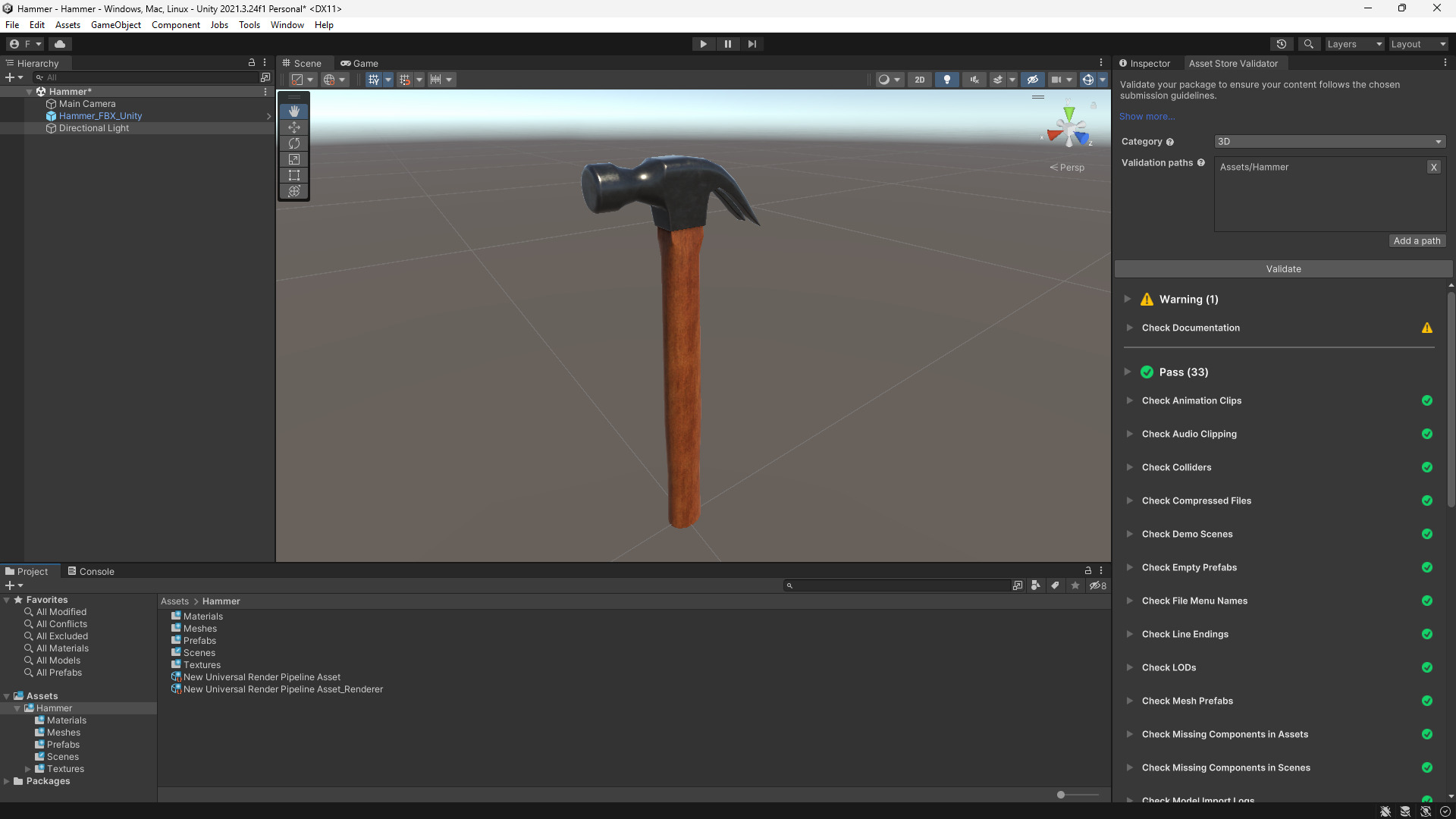Click the status bar activity check icon
This screenshot has width=1456, height=819.
point(1445,811)
